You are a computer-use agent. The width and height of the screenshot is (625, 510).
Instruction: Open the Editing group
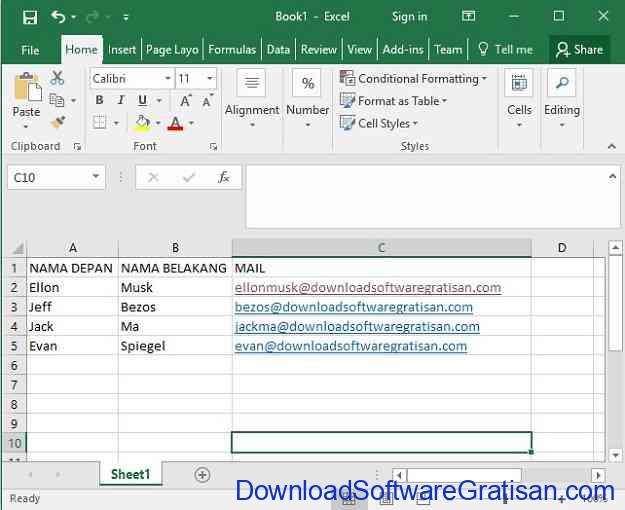coord(562,98)
